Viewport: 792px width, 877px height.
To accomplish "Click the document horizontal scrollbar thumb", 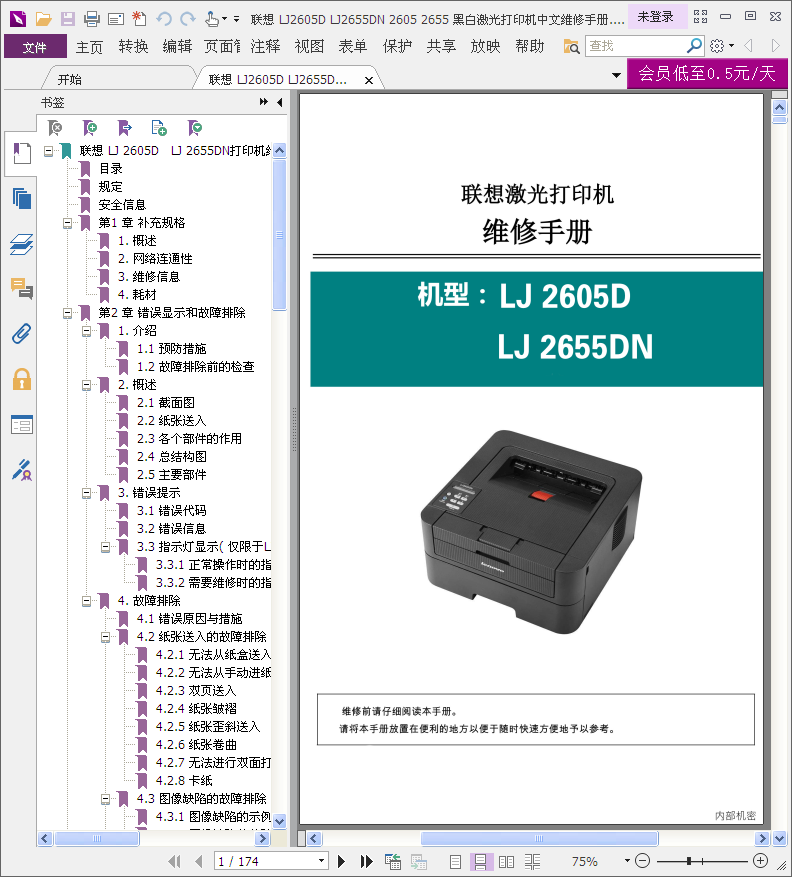I will (539, 838).
